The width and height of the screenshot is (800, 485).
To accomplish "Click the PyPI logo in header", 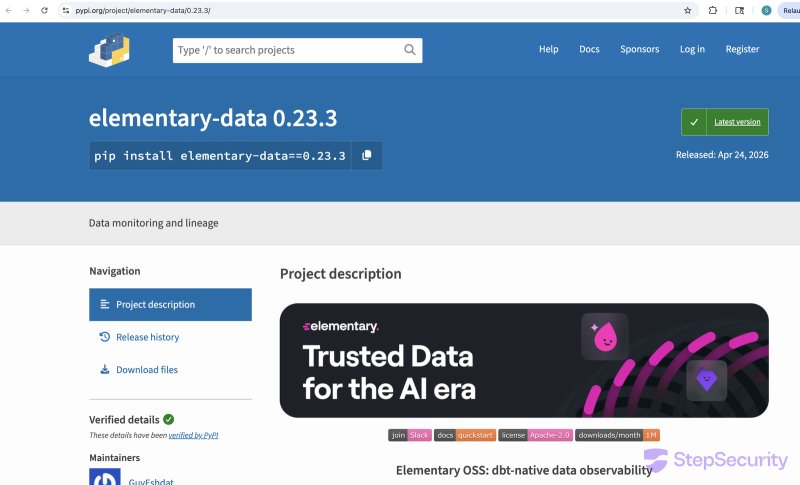I will coord(109,50).
